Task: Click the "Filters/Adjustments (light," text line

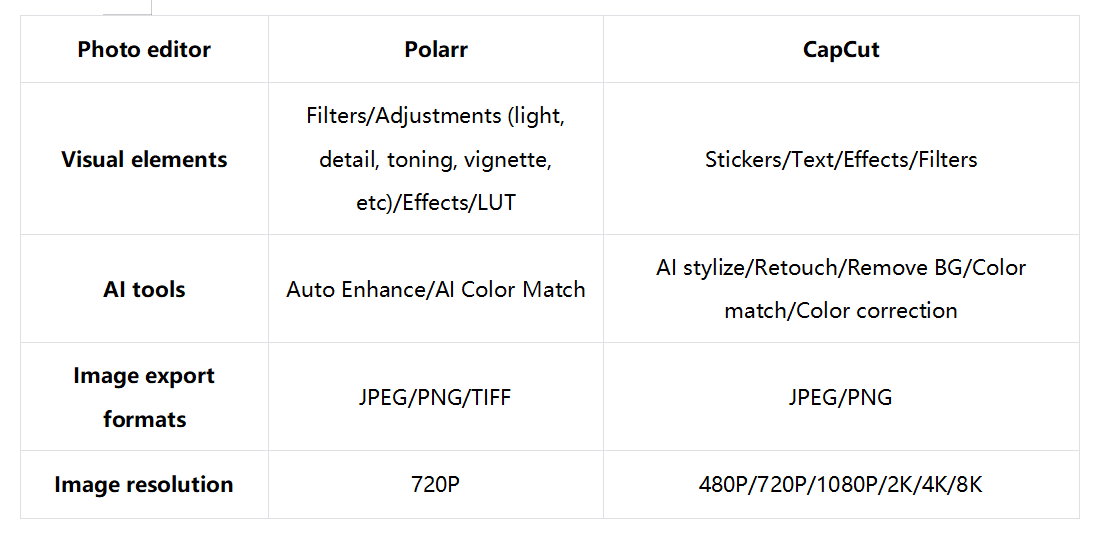Action: coord(436,116)
